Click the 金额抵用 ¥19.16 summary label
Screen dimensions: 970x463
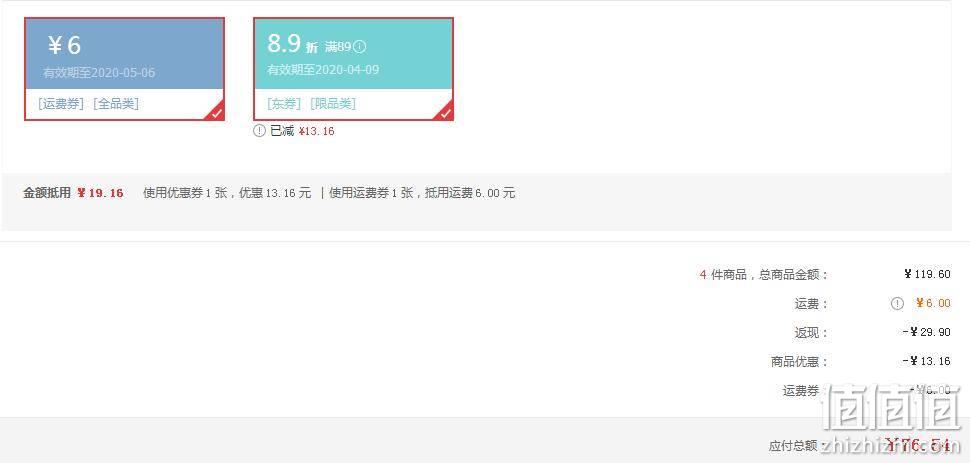pyautogui.click(x=74, y=193)
